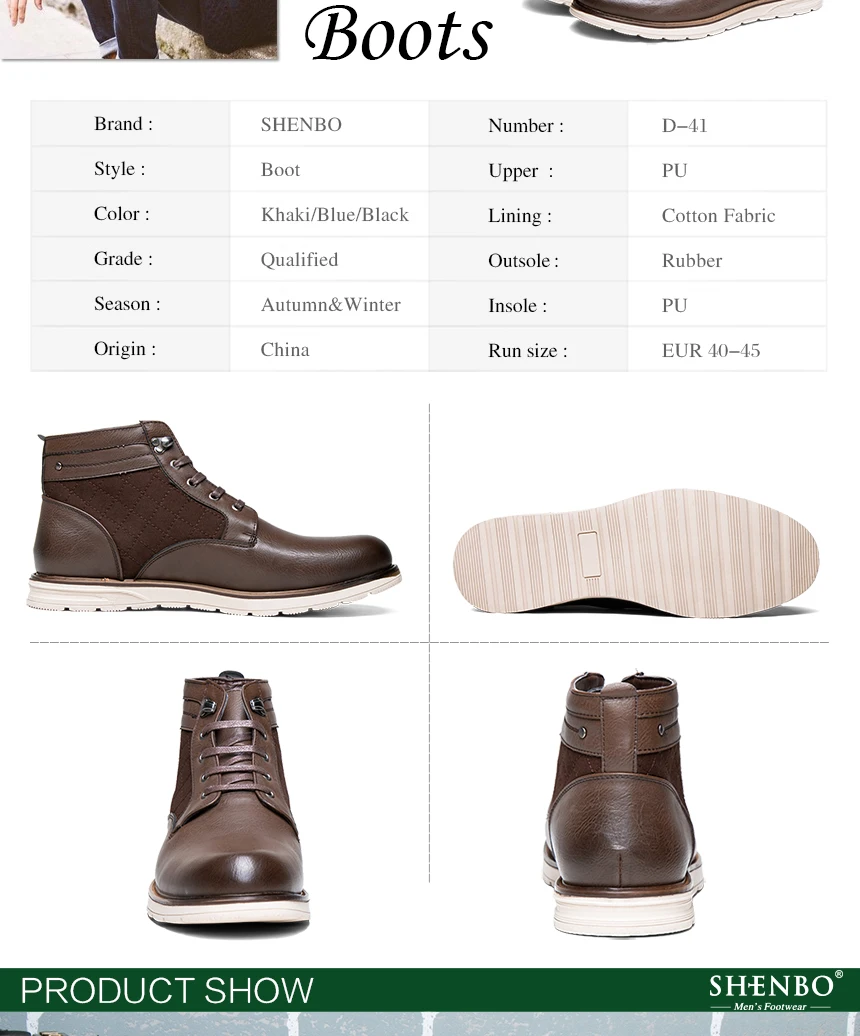Image resolution: width=860 pixels, height=1036 pixels.
Task: Click the Style Boot value cell
Action: coord(330,169)
